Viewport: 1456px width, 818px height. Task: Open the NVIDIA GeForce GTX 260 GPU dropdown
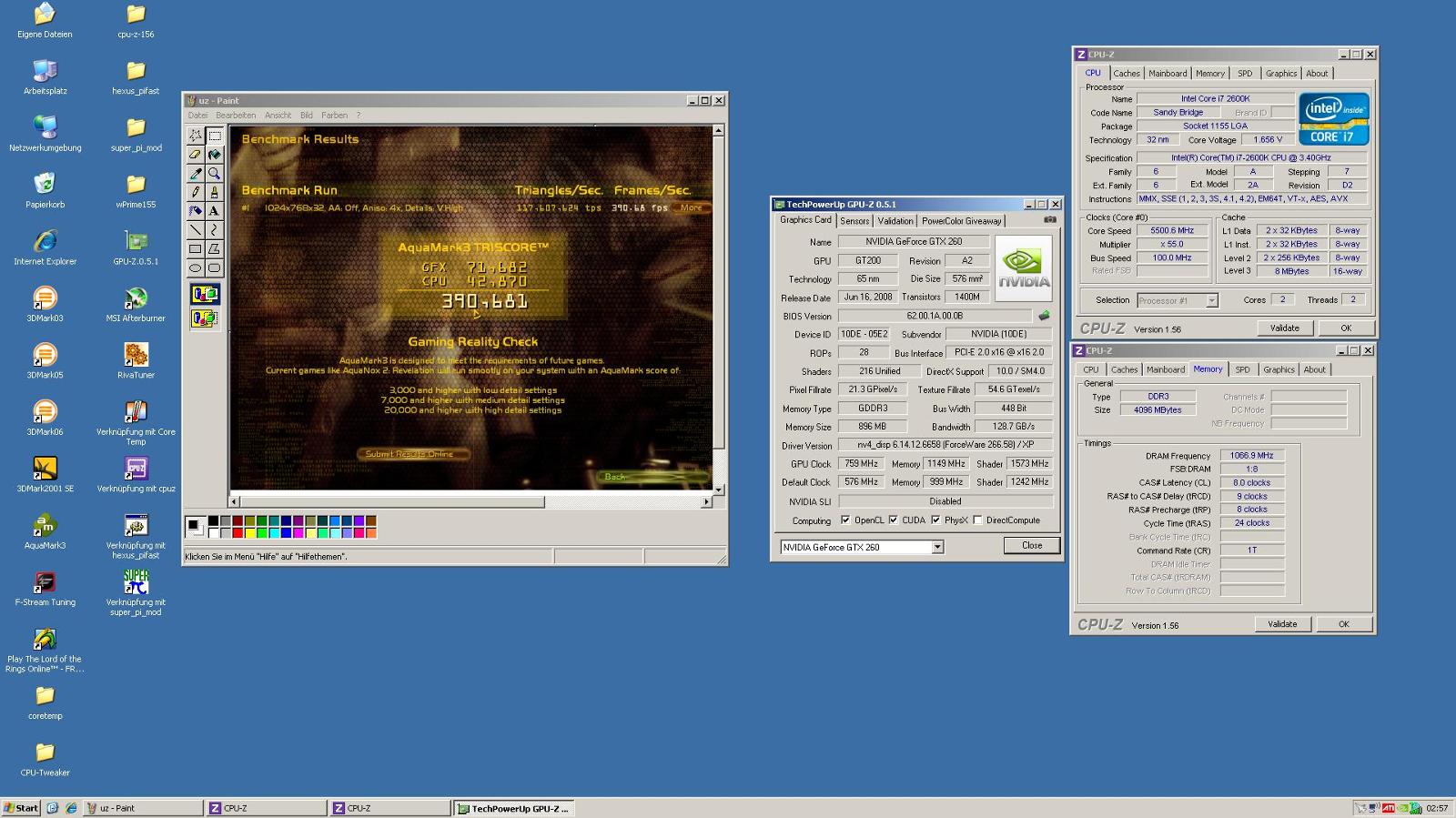[937, 547]
